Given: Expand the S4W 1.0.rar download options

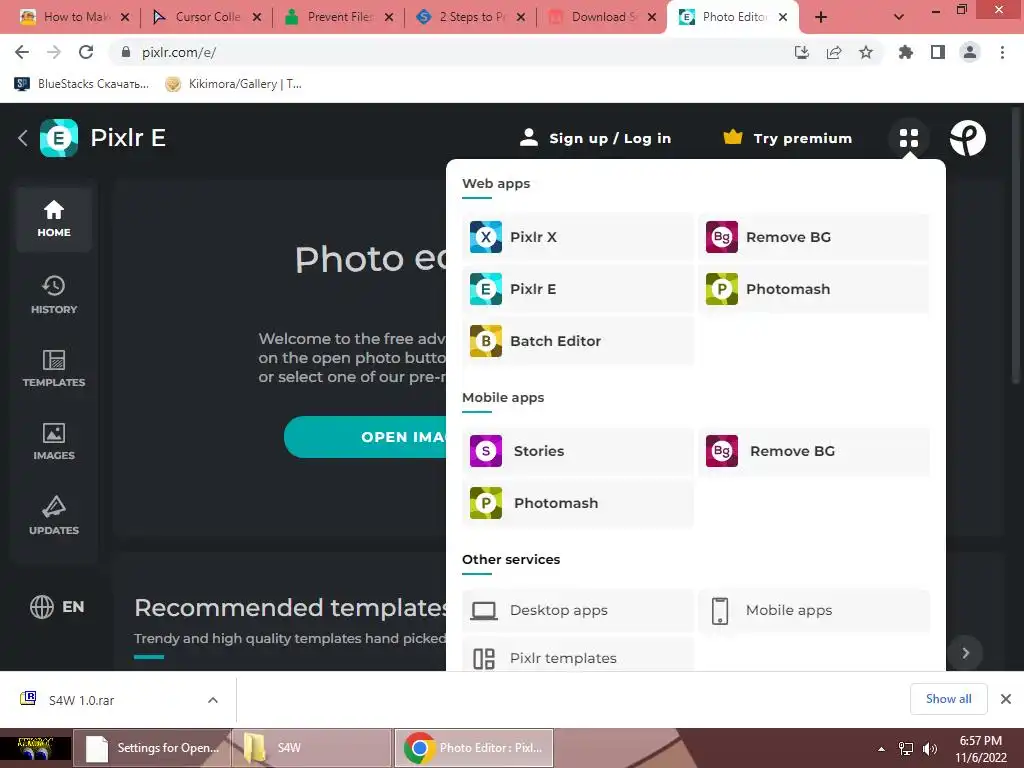Looking at the screenshot, I should (x=213, y=700).
